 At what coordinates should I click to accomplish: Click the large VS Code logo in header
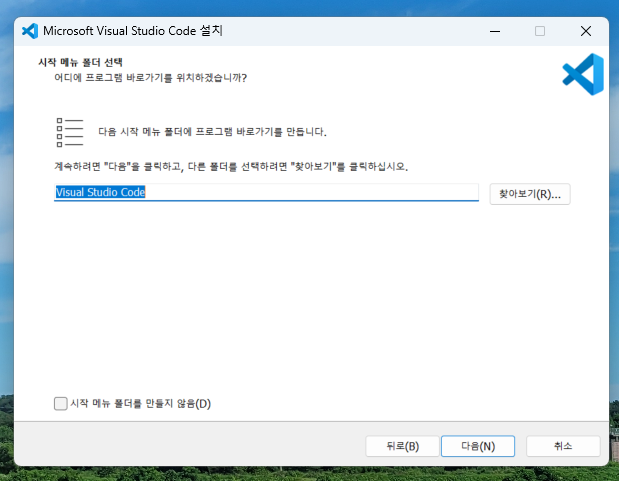pos(583,74)
